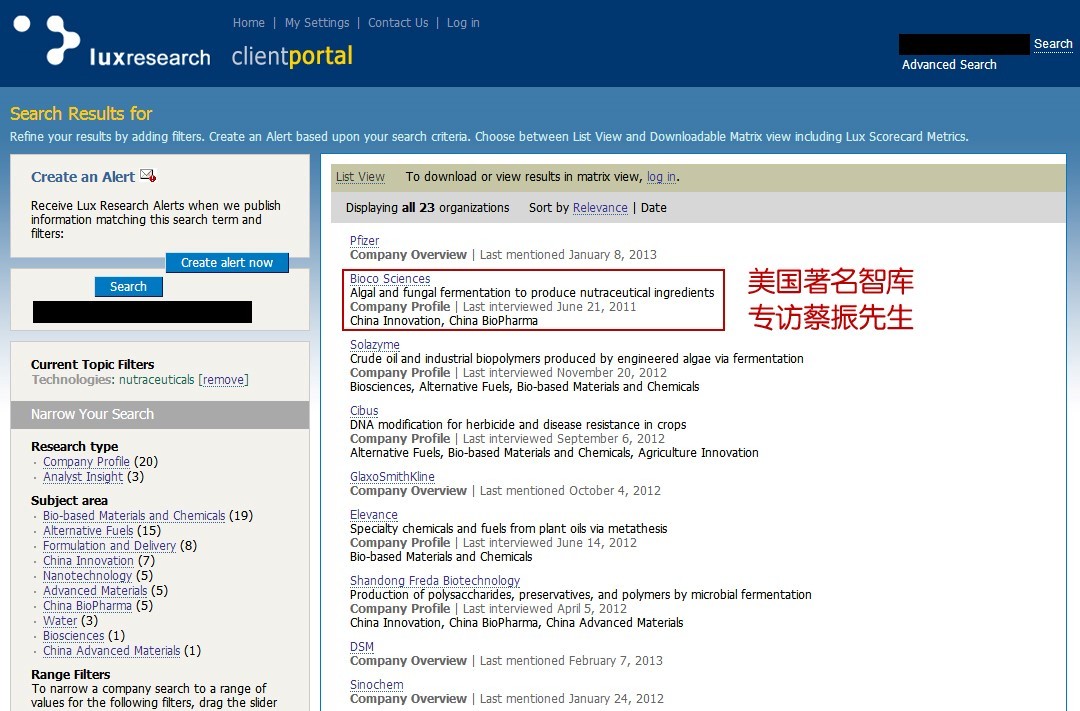Viewport: 1080px width, 711px height.
Task: Open My Settings from the top menu
Action: [317, 22]
